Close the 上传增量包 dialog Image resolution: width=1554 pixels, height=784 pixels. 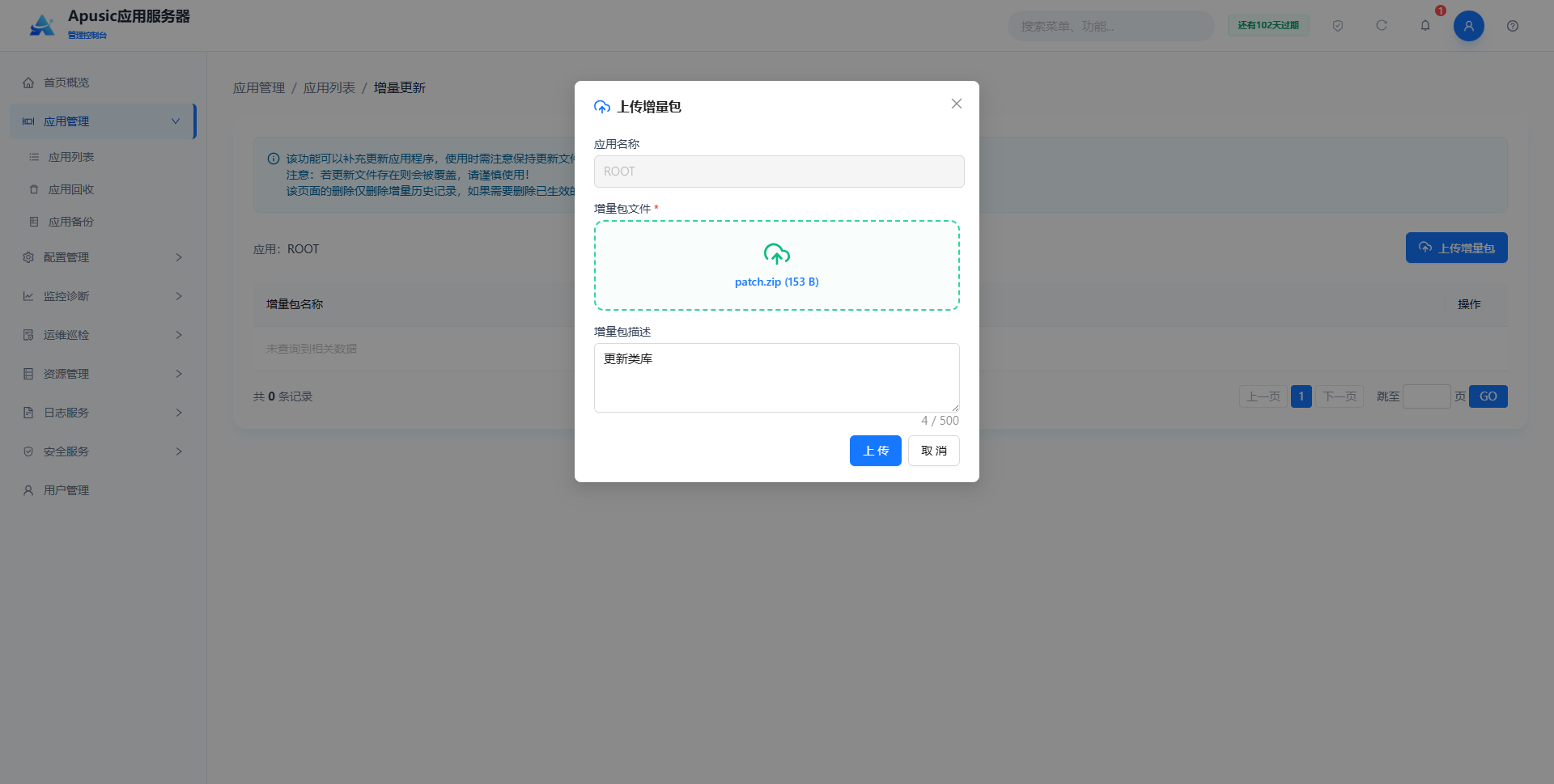(x=957, y=104)
